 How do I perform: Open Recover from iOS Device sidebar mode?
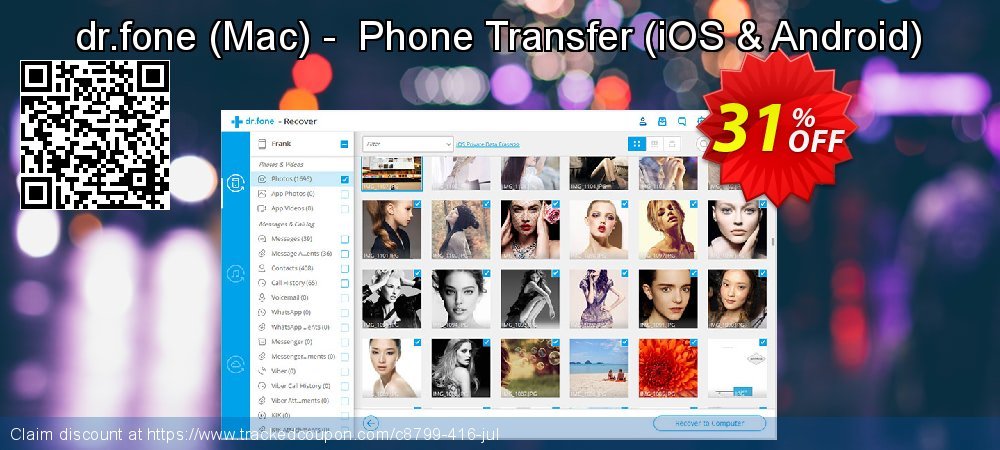(235, 184)
